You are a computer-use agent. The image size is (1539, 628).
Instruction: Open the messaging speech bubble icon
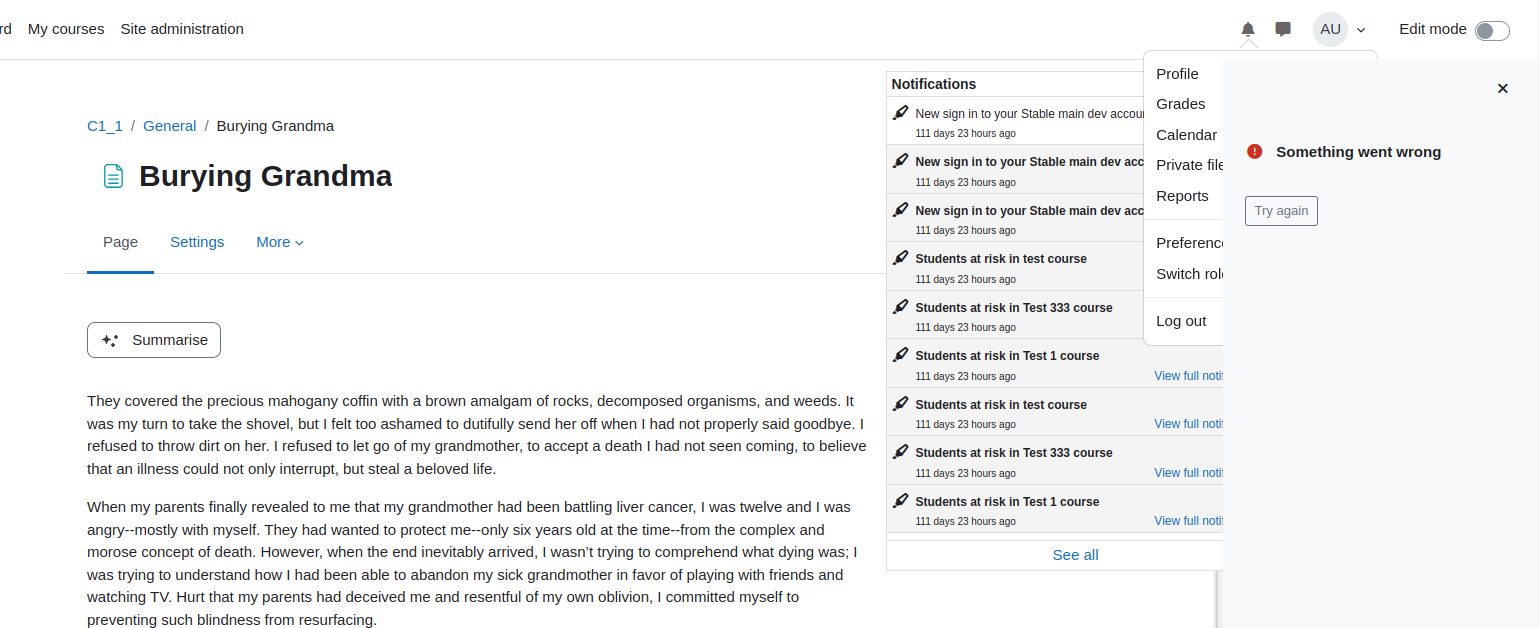(x=1283, y=29)
